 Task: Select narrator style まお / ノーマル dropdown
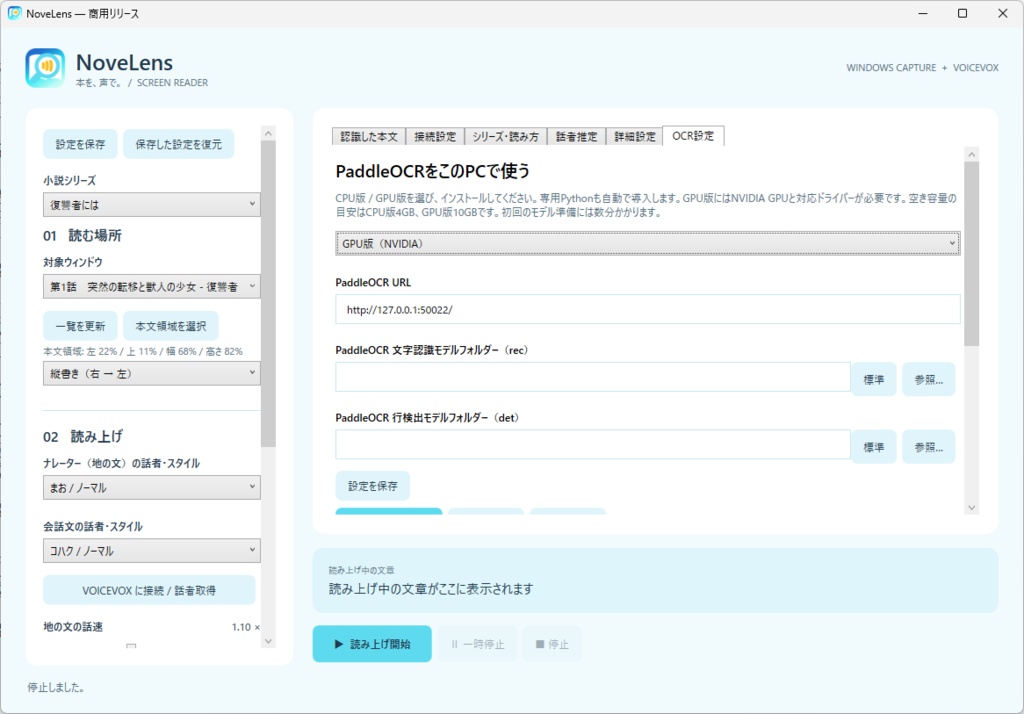152,487
